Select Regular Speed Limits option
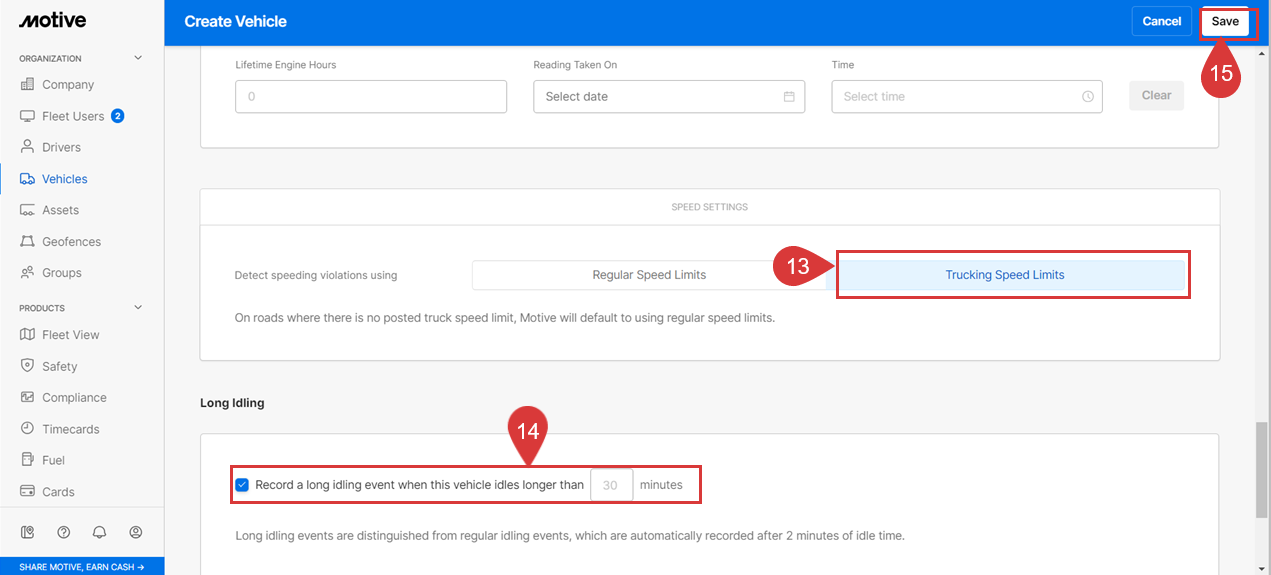 coord(649,275)
